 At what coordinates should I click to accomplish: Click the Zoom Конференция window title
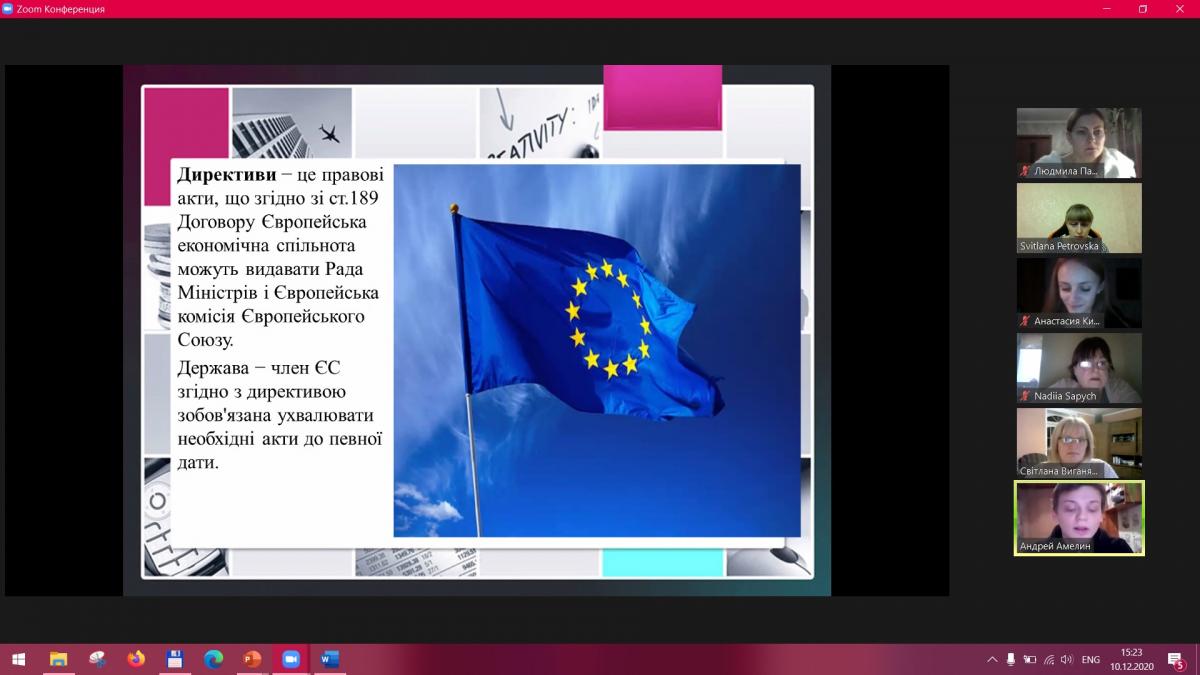61,9
